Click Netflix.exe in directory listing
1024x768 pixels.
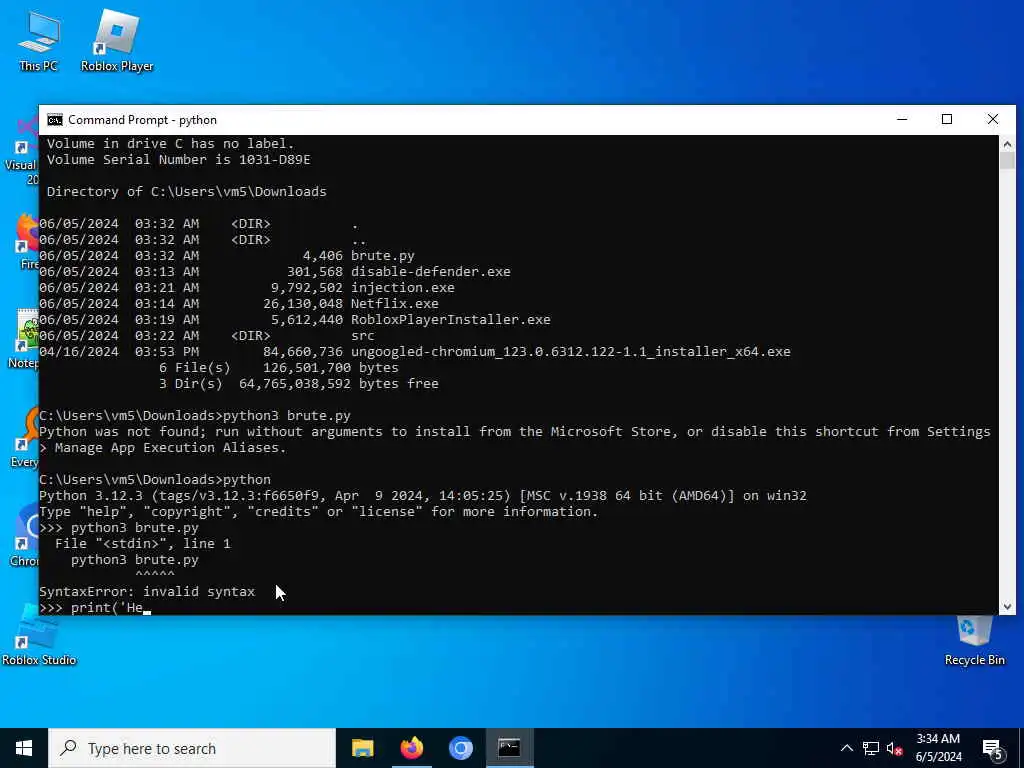tap(395, 304)
